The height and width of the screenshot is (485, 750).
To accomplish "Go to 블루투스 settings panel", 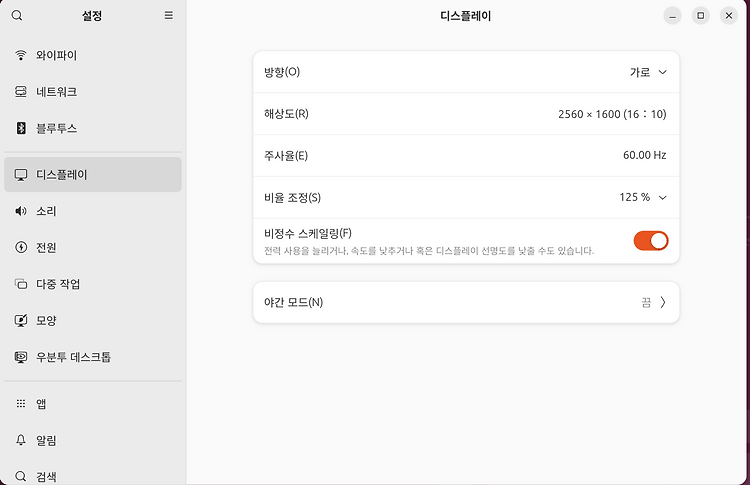I will 93,128.
